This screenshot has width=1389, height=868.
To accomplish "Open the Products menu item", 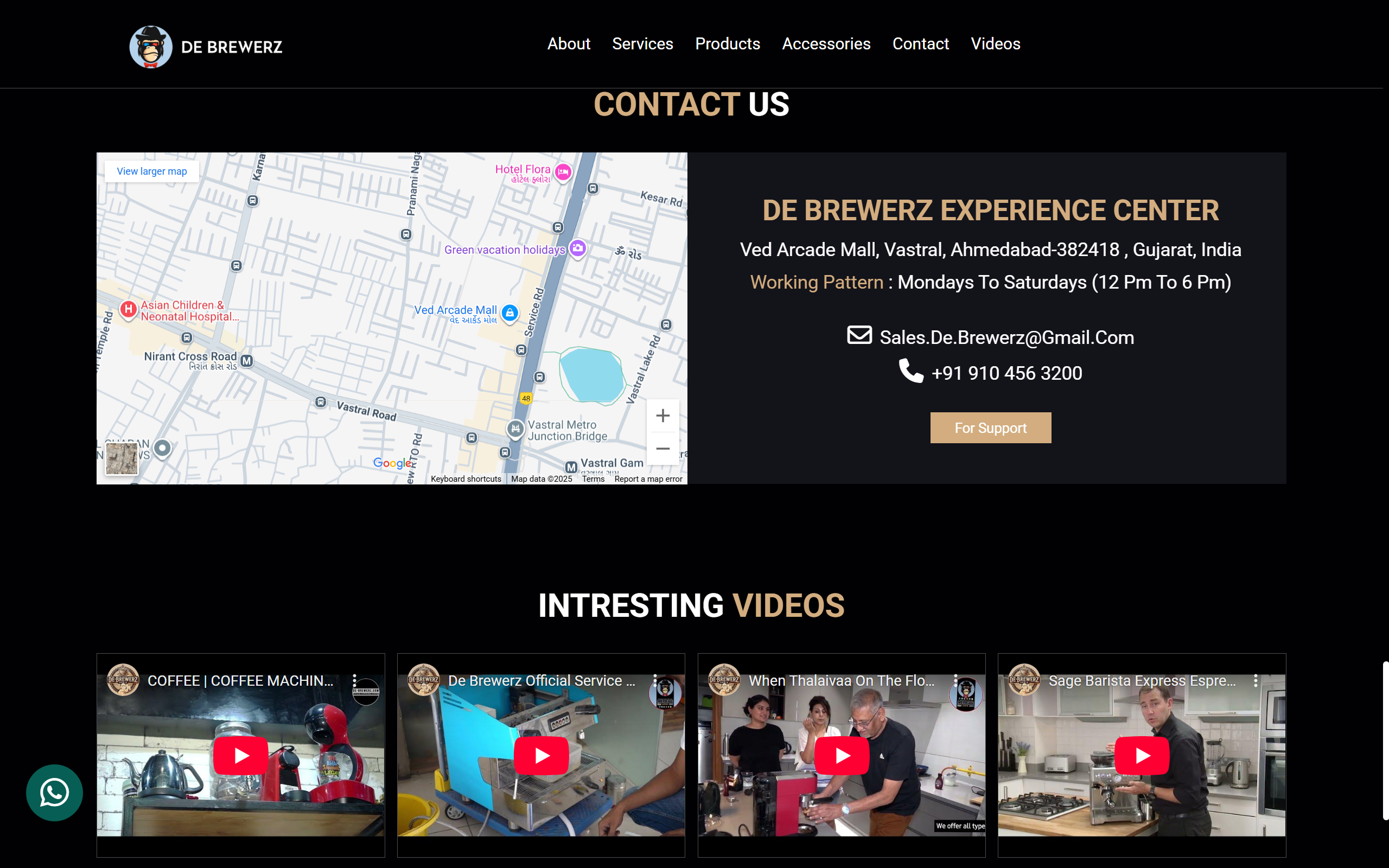I will (x=727, y=43).
